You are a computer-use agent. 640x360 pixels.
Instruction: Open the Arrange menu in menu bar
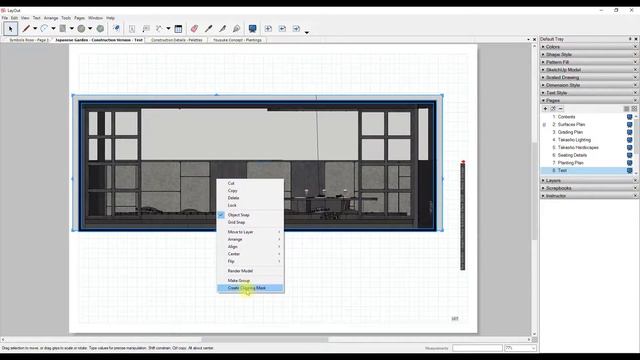pyautogui.click(x=51, y=18)
